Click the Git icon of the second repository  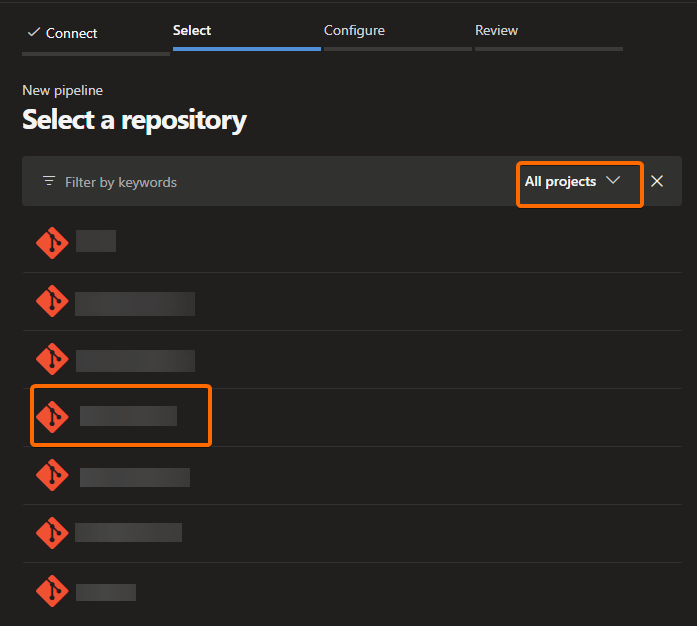(51, 301)
